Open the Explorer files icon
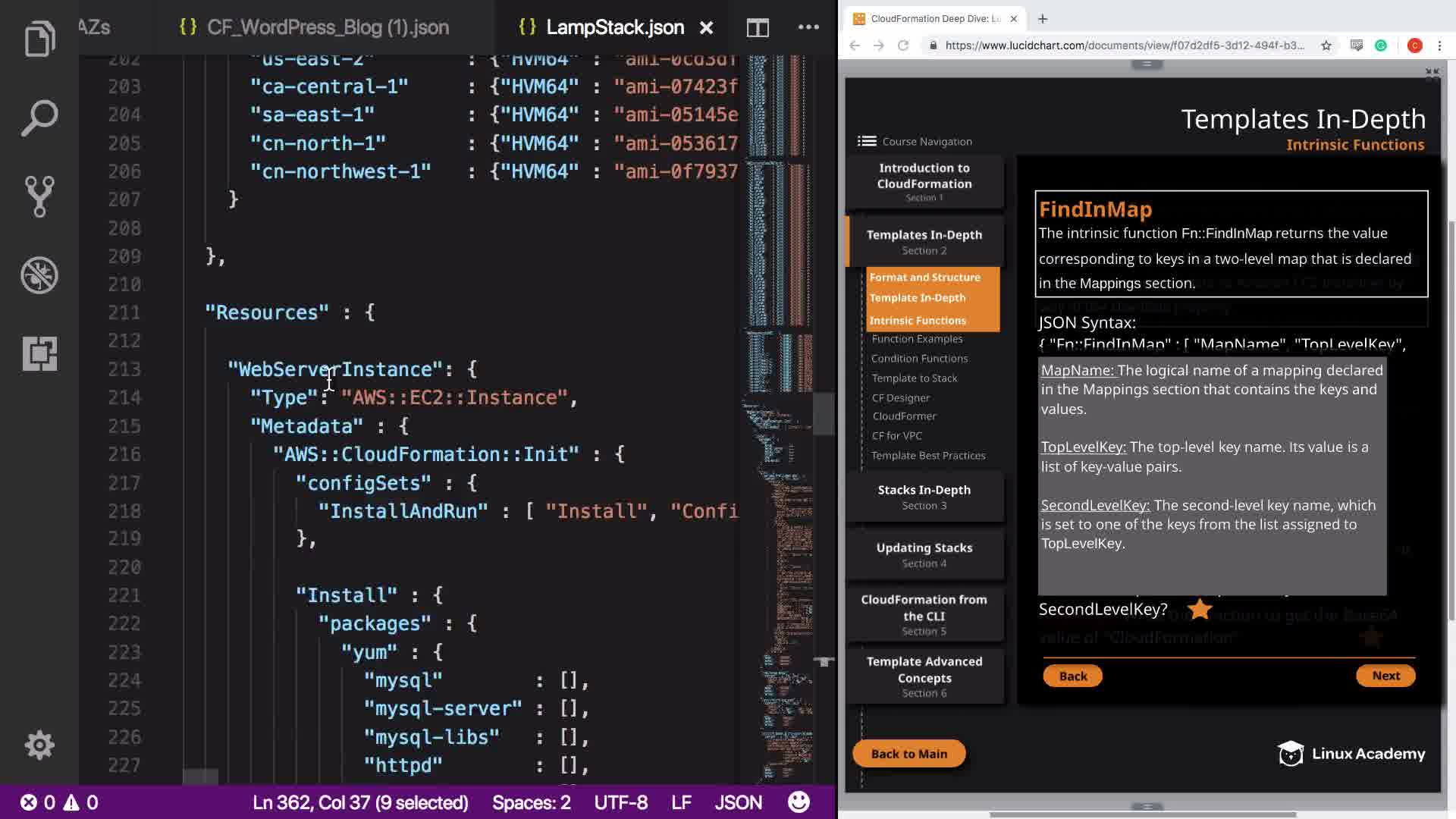 pyautogui.click(x=39, y=39)
